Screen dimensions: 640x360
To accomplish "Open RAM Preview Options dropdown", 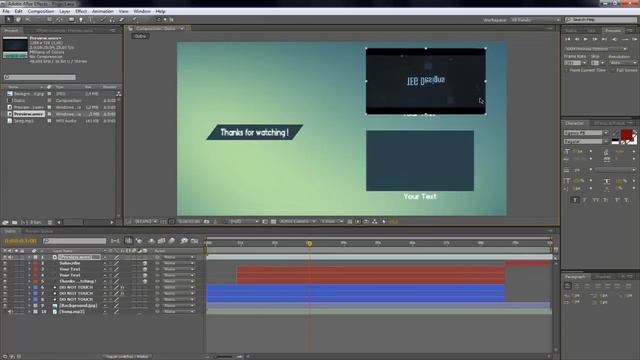I will (596, 49).
